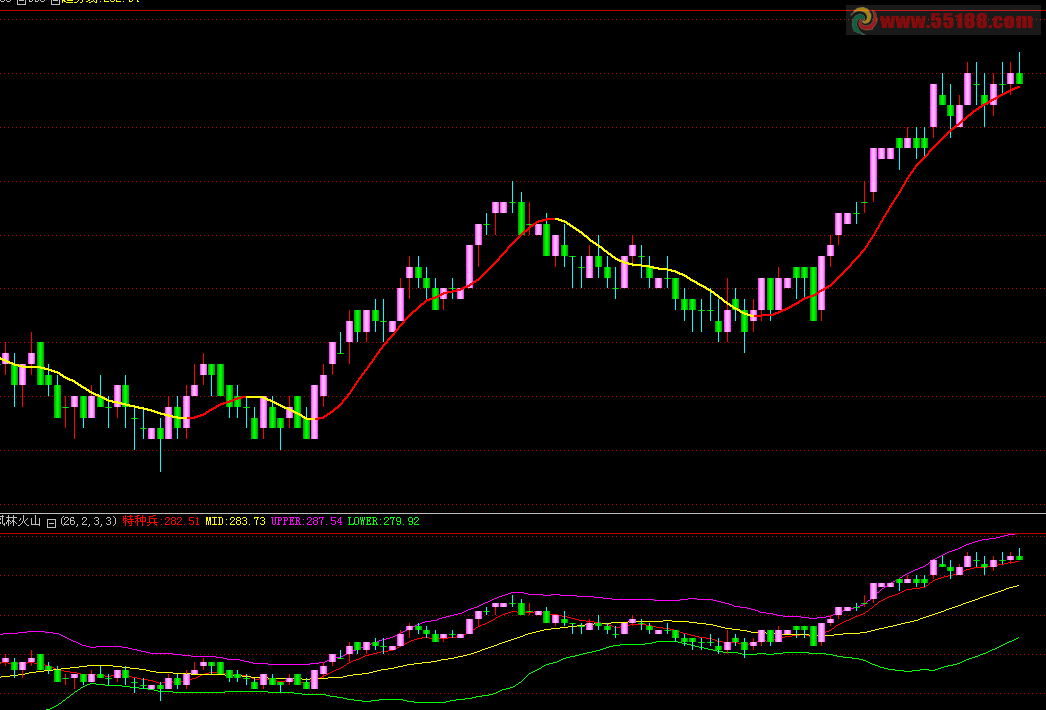Select the red 特种兵:282.51 value
1046x710 pixels.
(161, 521)
